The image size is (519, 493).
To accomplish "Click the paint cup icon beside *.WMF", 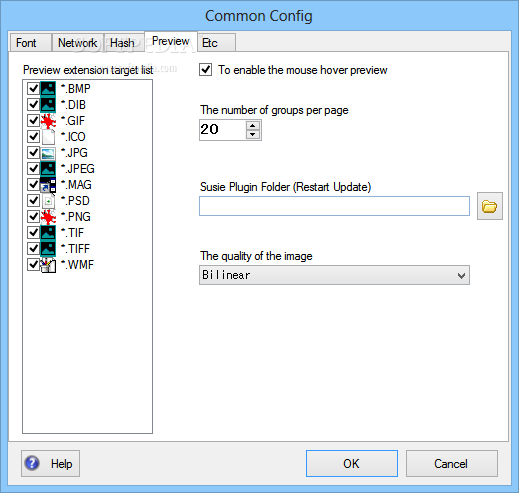I will tap(48, 265).
